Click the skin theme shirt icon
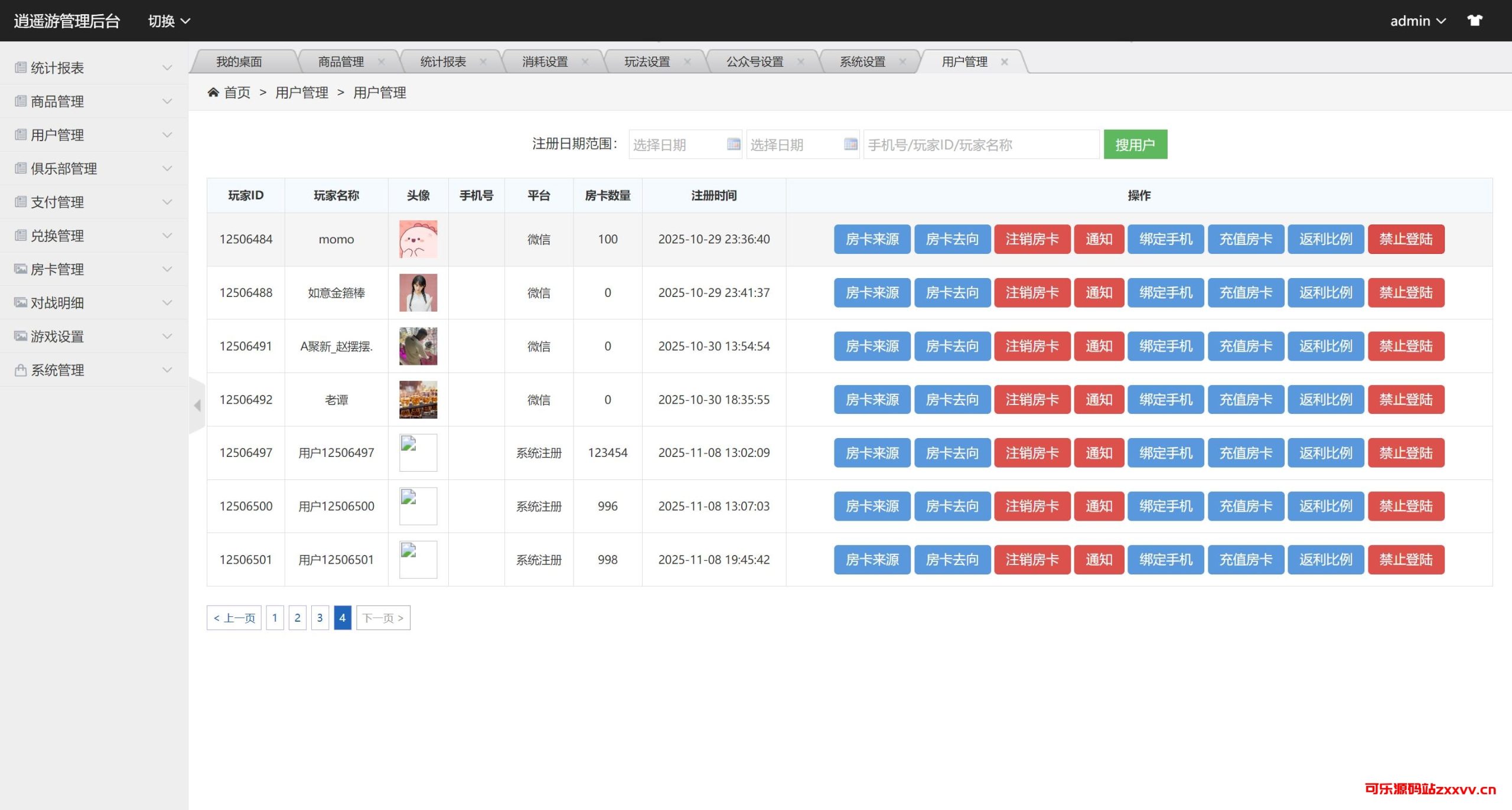 pos(1474,21)
